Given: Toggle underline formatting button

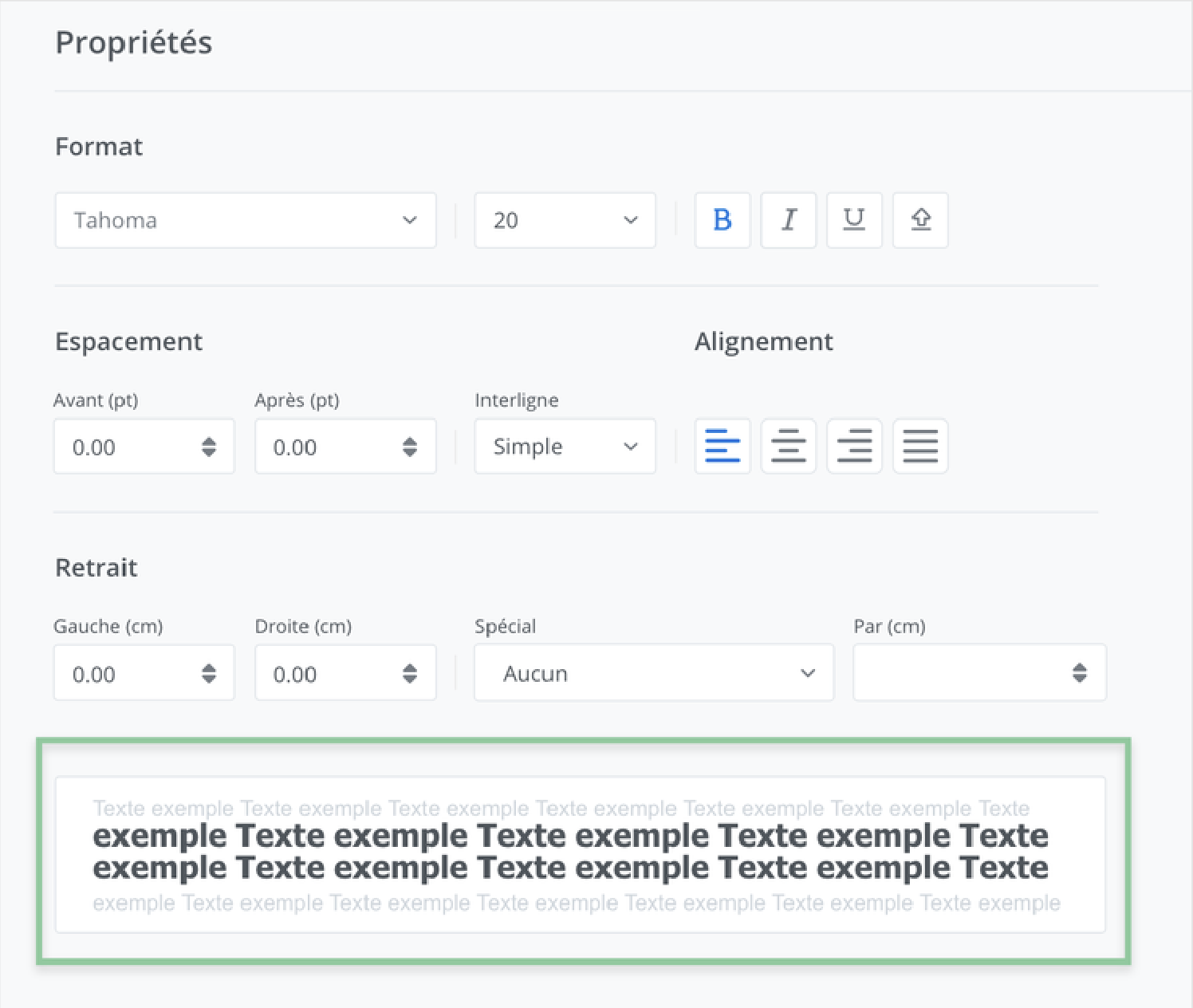Looking at the screenshot, I should (x=854, y=220).
